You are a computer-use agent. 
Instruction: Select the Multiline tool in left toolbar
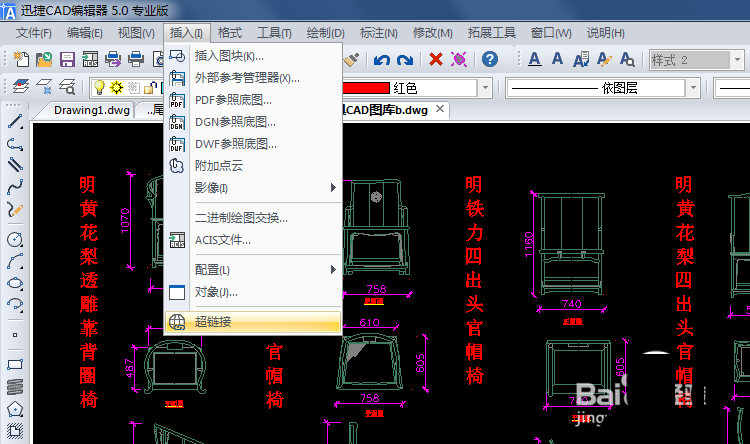(15, 165)
